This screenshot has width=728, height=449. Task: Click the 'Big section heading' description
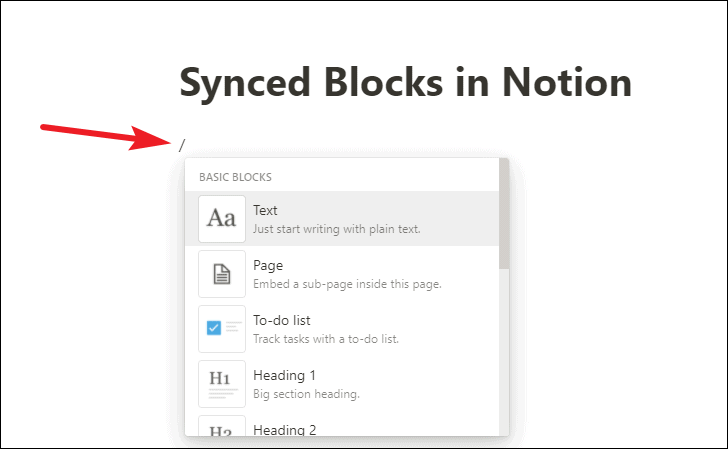click(306, 394)
